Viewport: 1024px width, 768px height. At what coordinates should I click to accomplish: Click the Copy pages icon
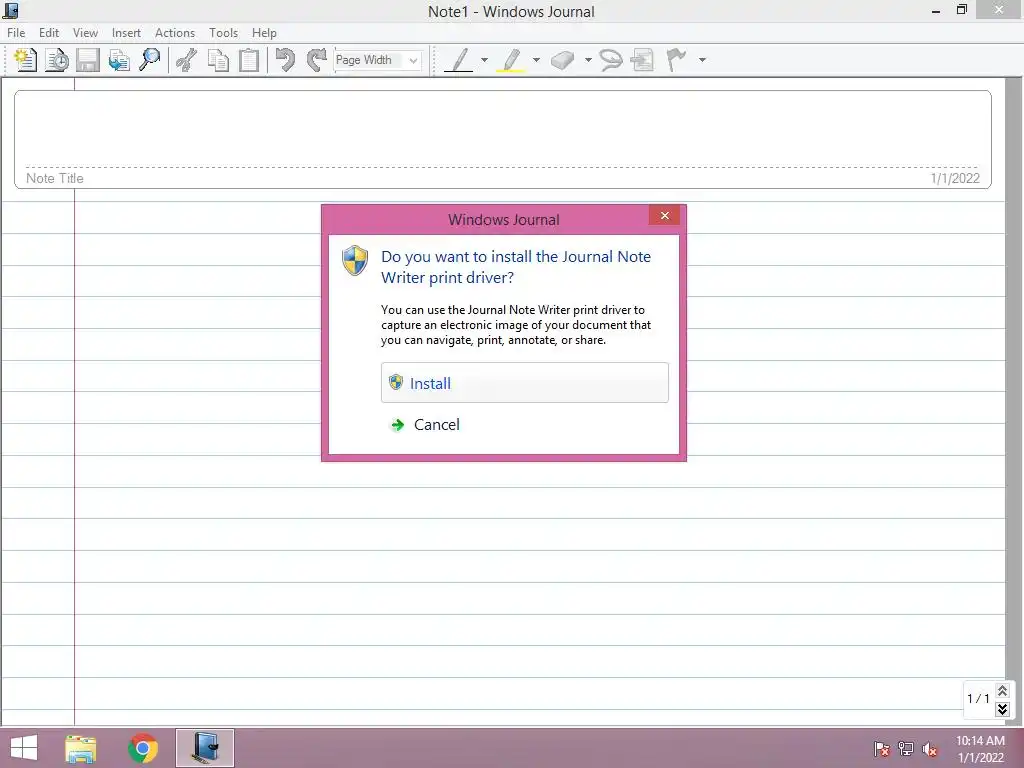point(218,60)
